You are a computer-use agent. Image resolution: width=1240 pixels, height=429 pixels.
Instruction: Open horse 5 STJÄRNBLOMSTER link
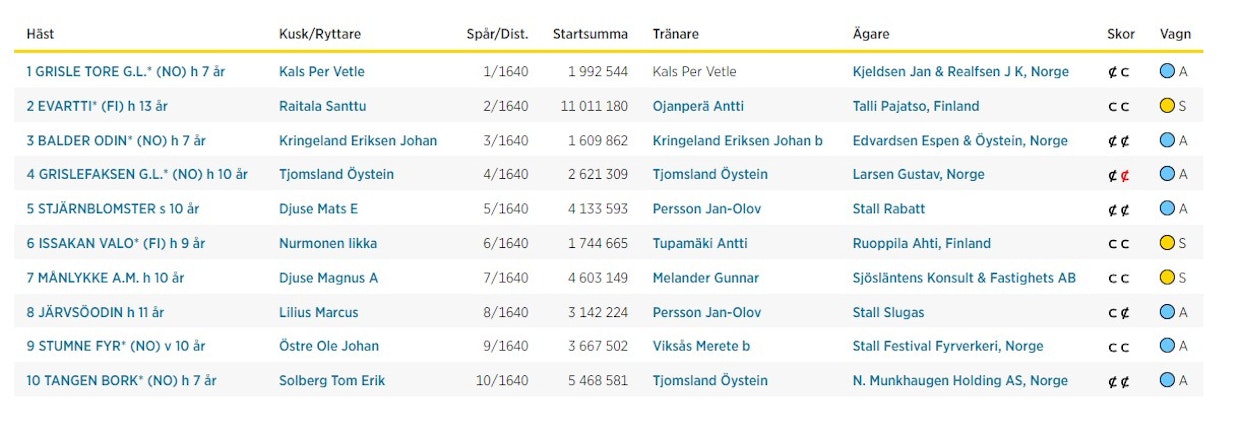click(112, 209)
